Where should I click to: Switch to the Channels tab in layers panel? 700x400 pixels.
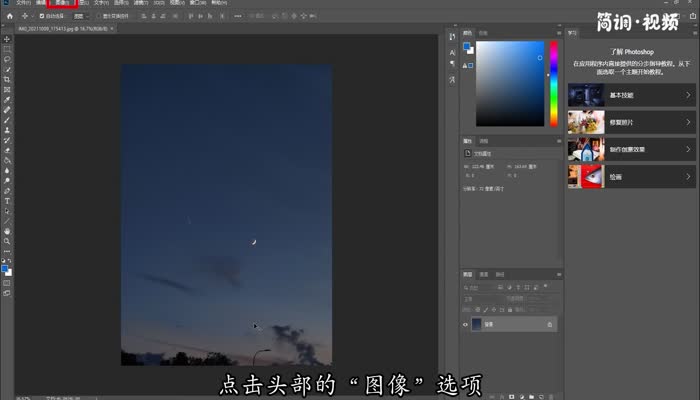[484, 274]
